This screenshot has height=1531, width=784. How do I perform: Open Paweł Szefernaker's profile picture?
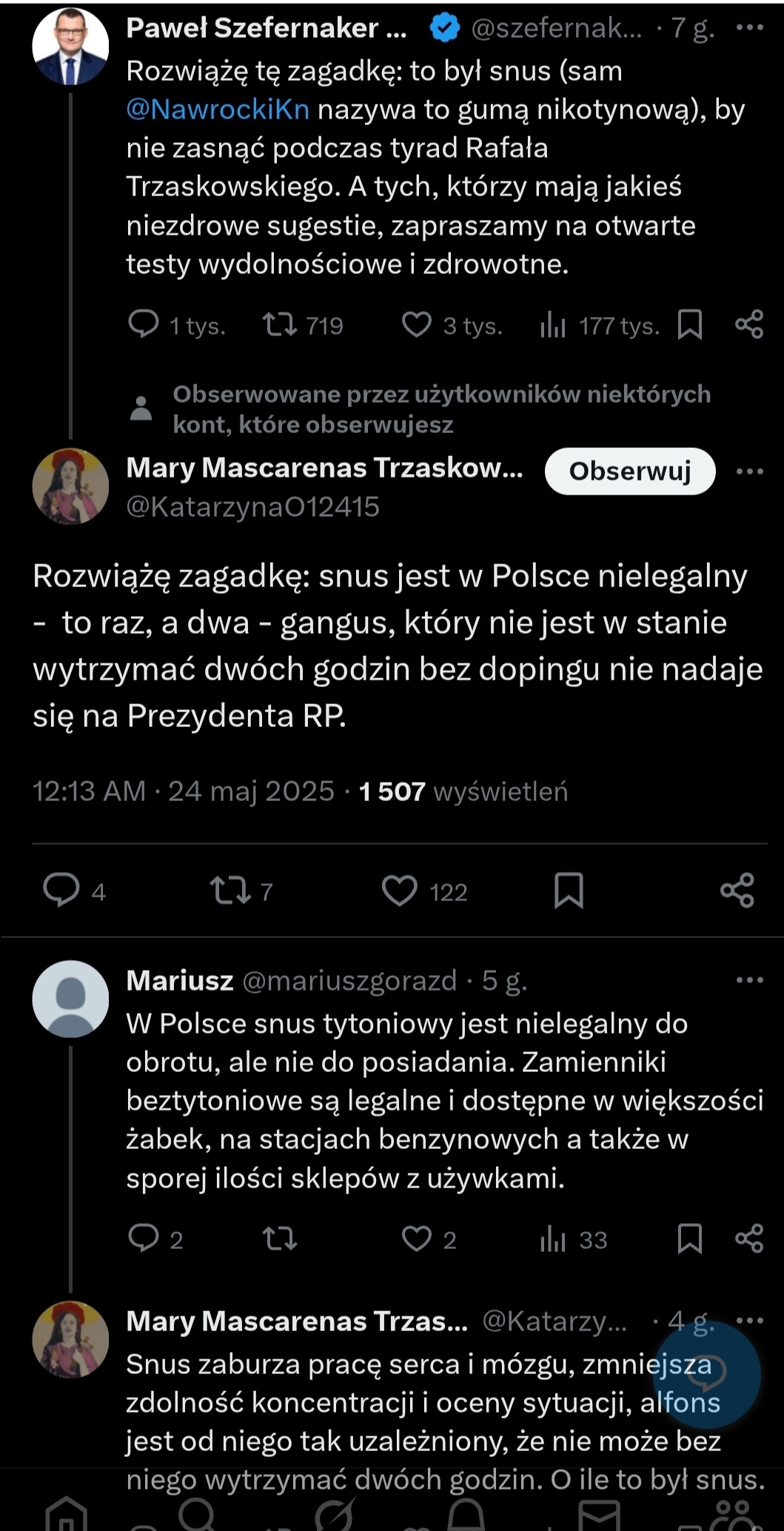[70, 47]
